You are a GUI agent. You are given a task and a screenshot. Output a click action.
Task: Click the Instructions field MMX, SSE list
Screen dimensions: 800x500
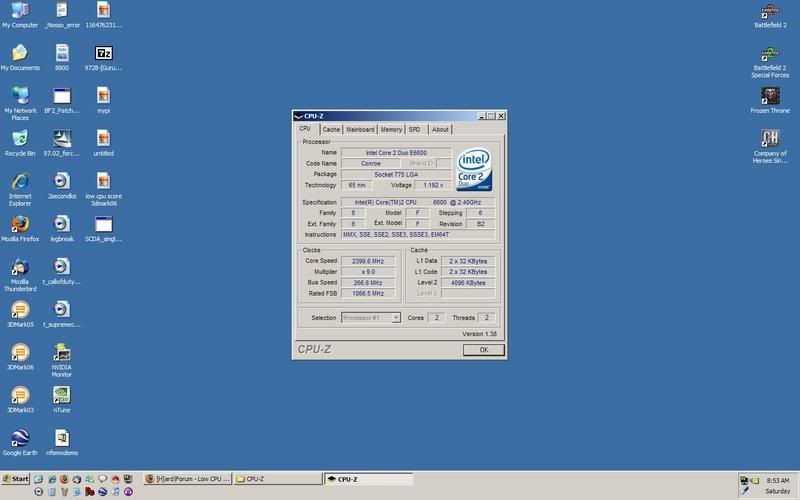tap(418, 235)
